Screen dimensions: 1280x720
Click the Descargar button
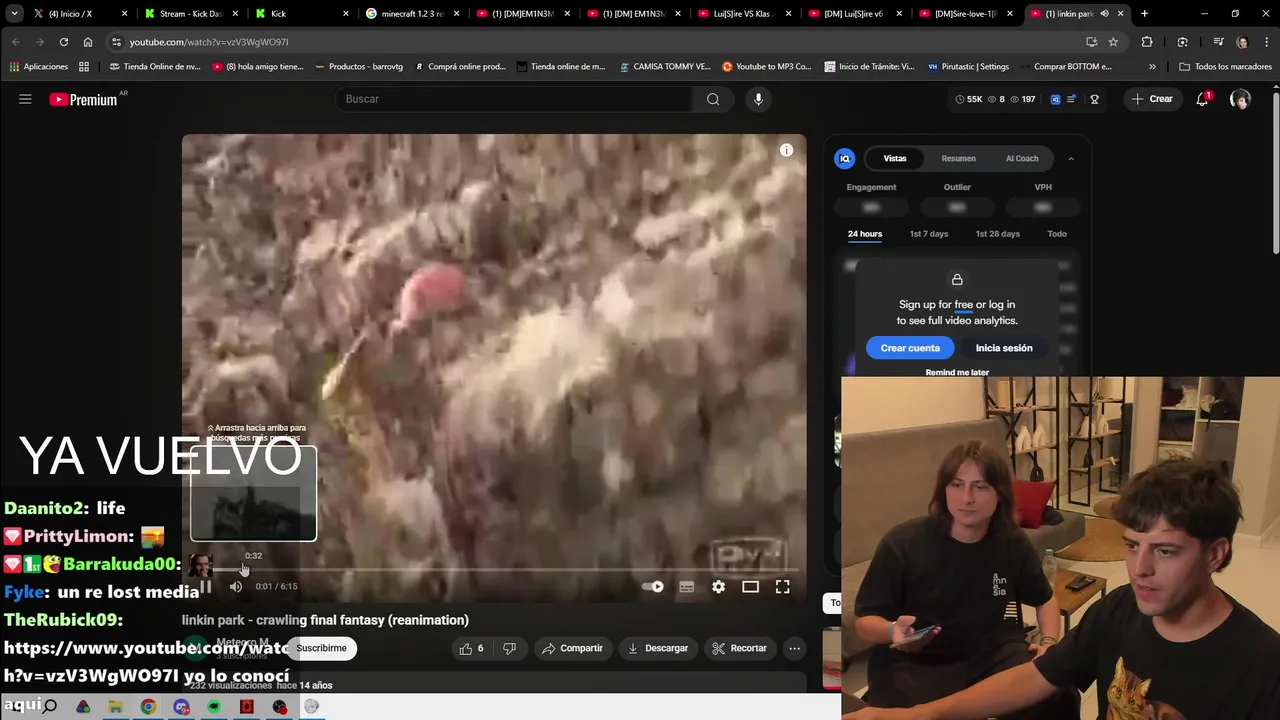click(x=658, y=648)
